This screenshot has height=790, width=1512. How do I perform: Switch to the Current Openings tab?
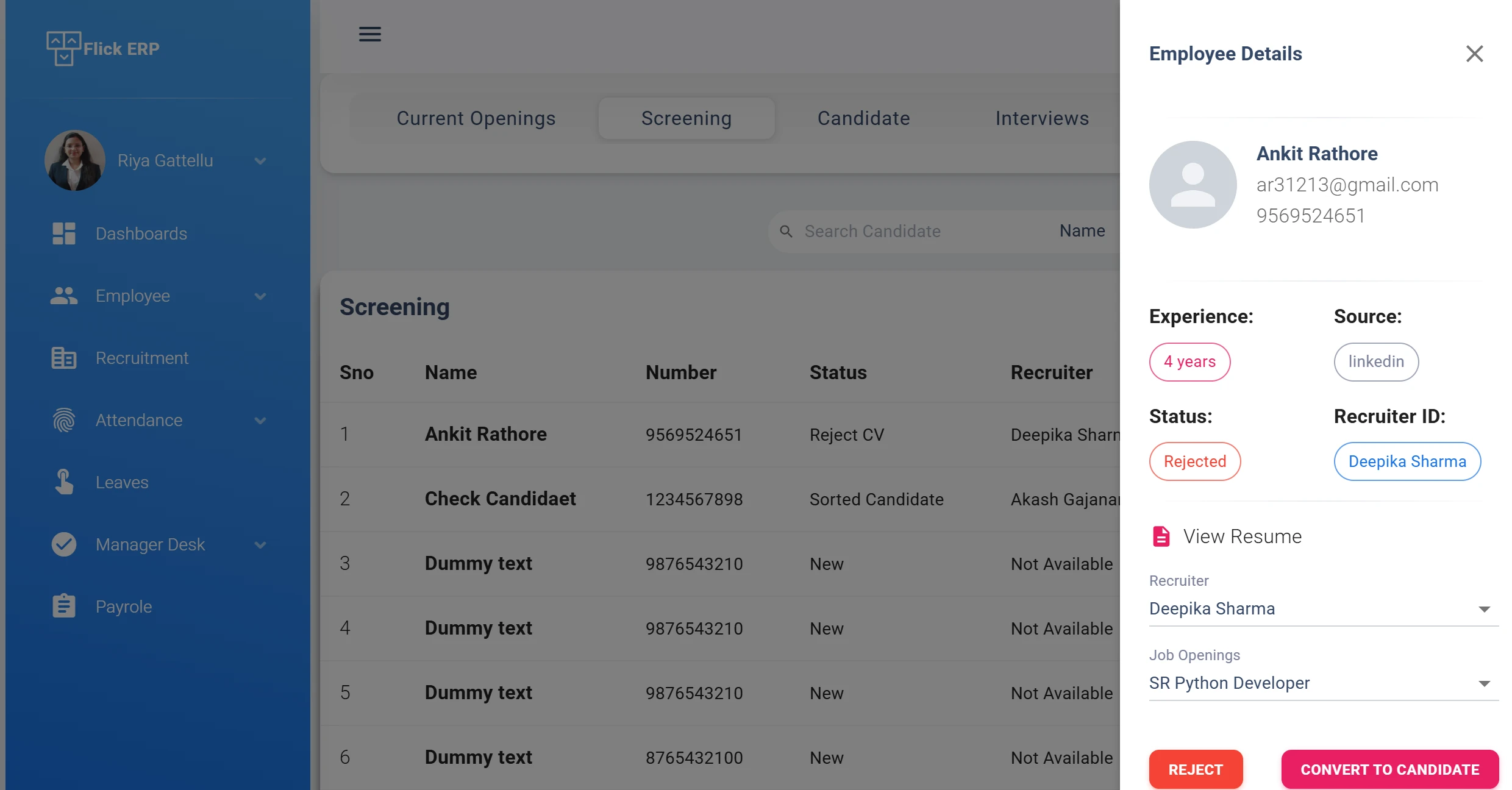coord(476,118)
